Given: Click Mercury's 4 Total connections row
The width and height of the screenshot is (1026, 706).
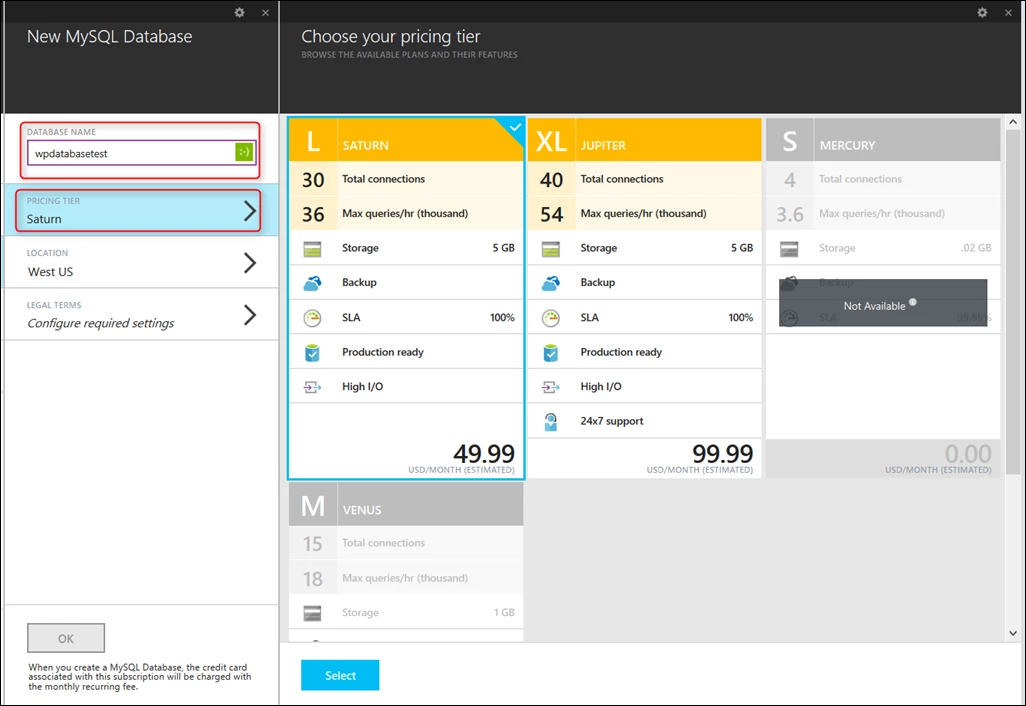Looking at the screenshot, I should 883,179.
